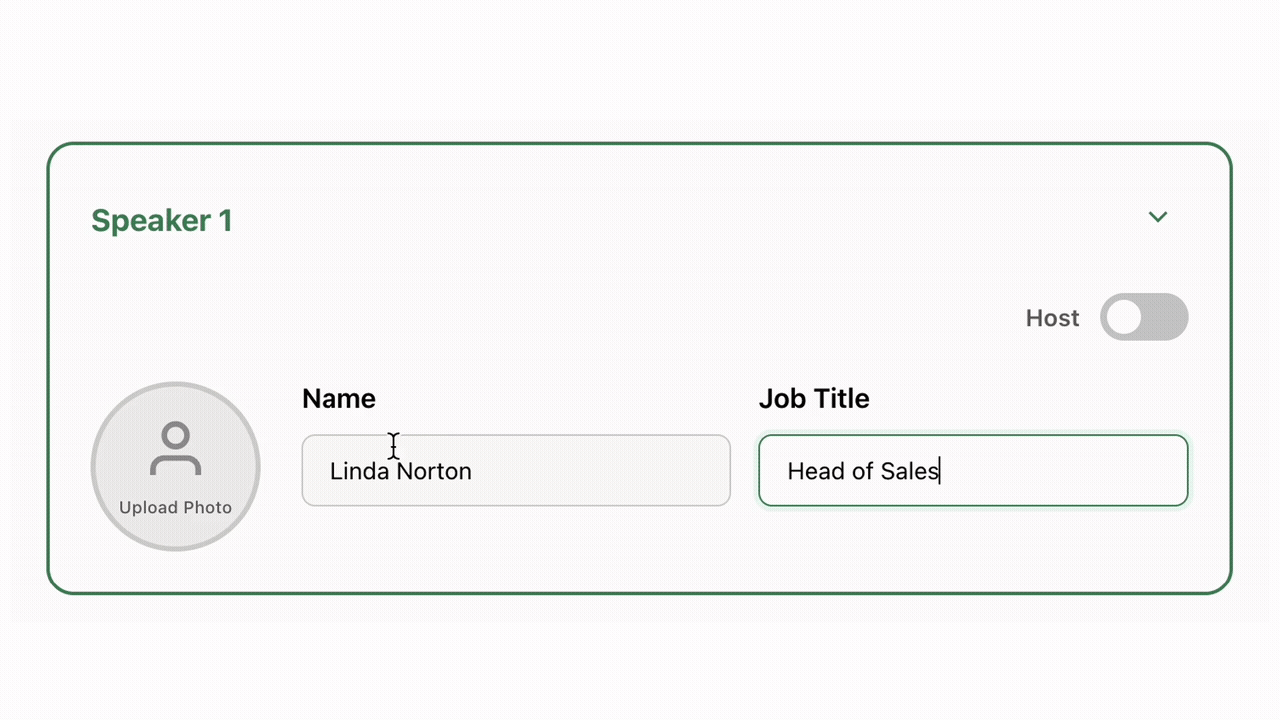Click the gray track of Host switch
The image size is (1280, 720).
coord(1165,318)
